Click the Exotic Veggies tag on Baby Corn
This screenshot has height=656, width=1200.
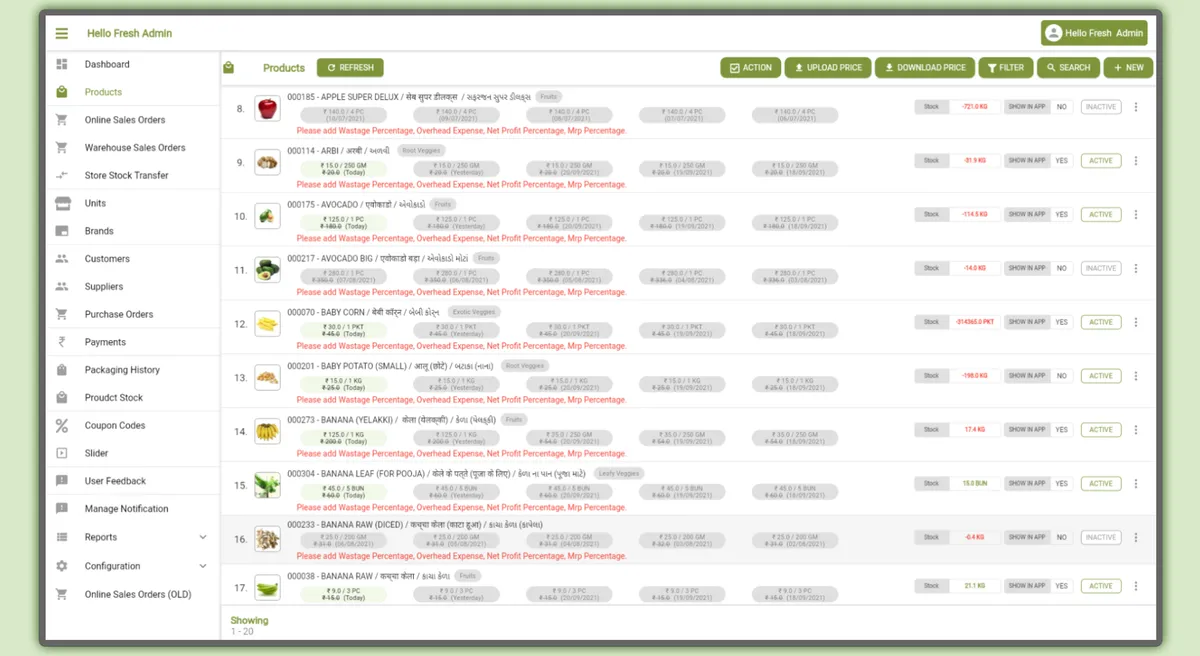point(474,312)
